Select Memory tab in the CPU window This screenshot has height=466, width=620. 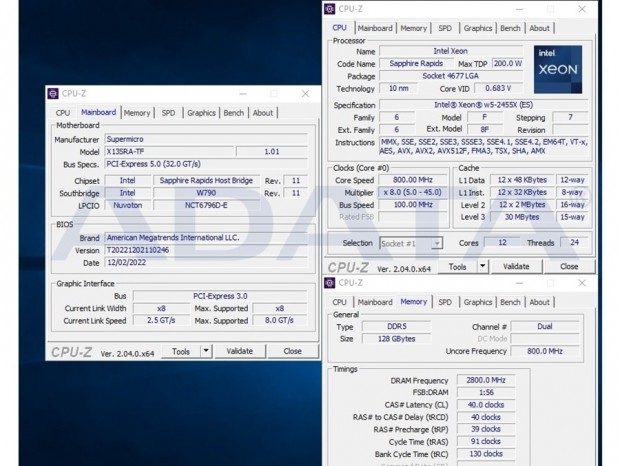pos(414,28)
